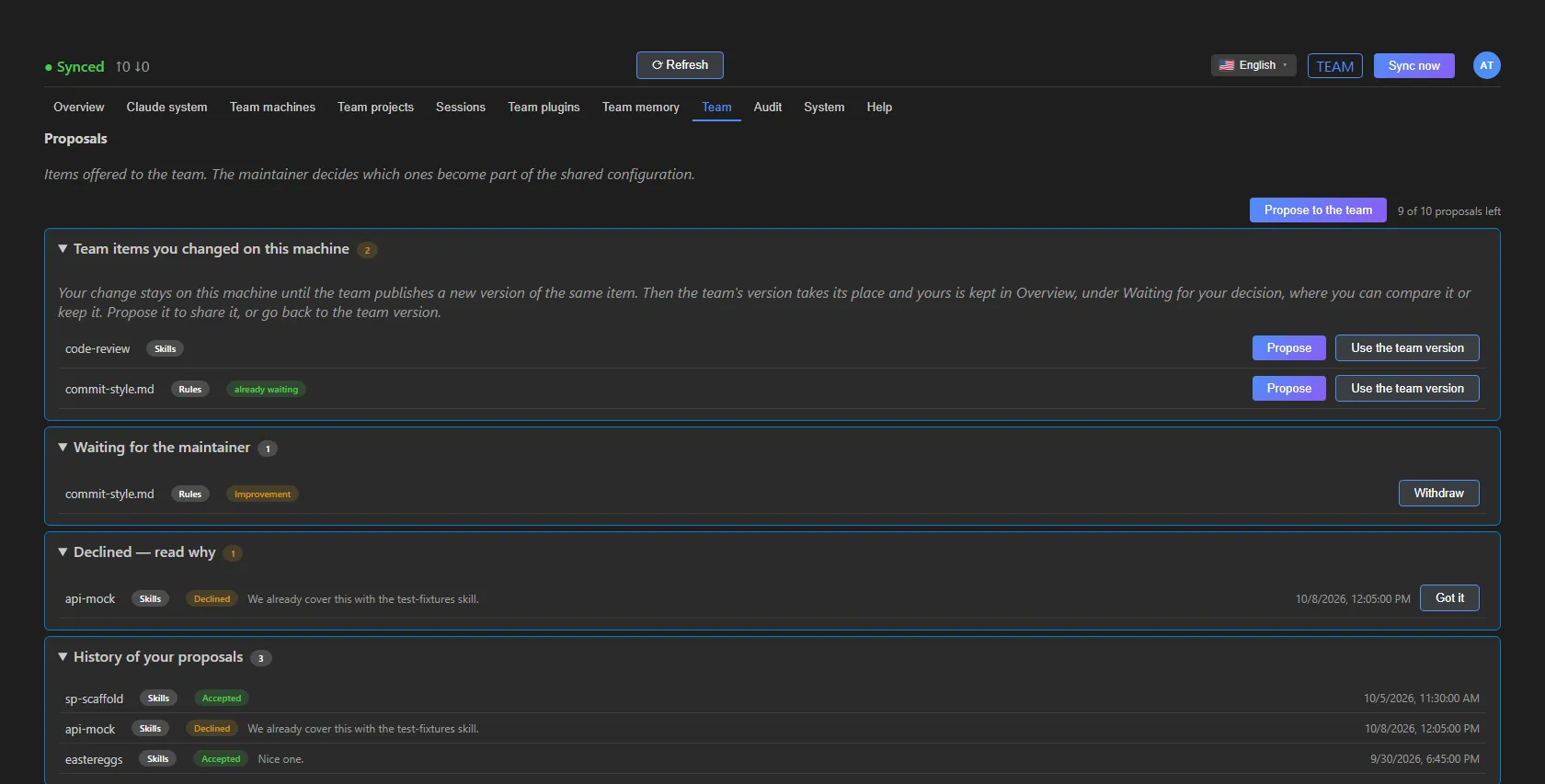Switch to the System tab

click(x=824, y=107)
